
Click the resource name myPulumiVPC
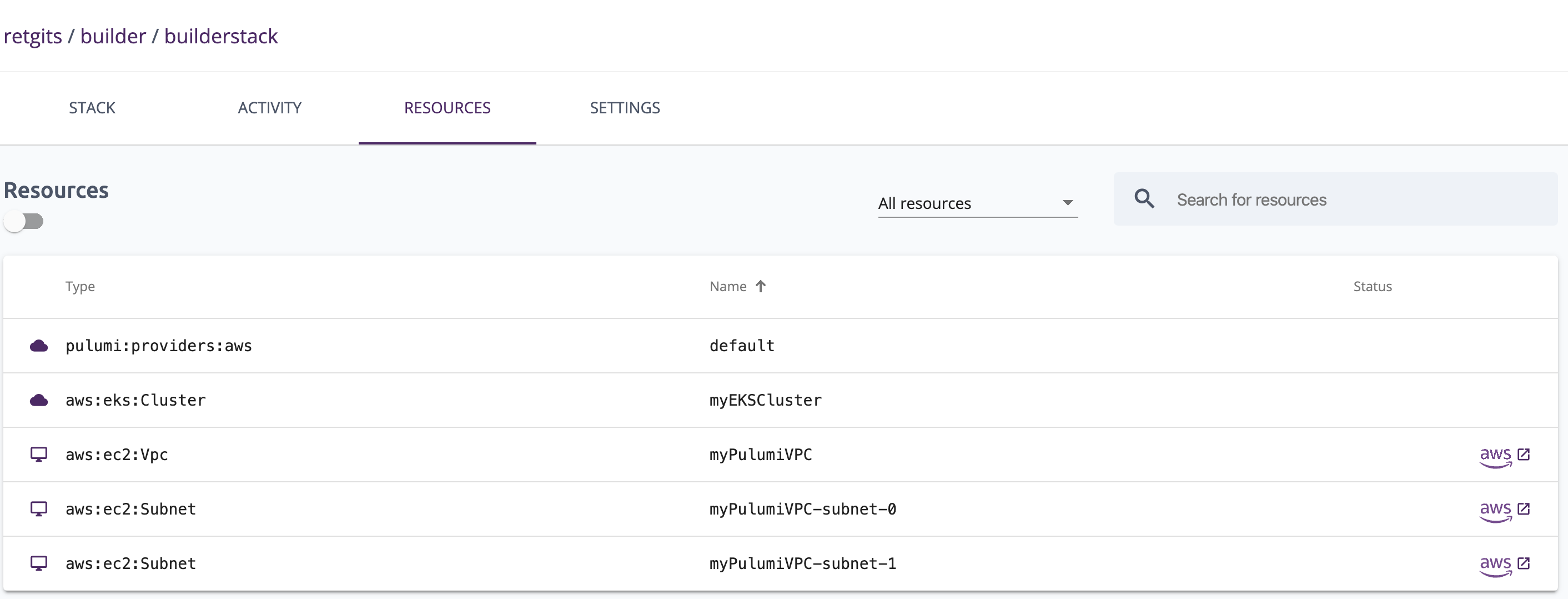coord(761,455)
